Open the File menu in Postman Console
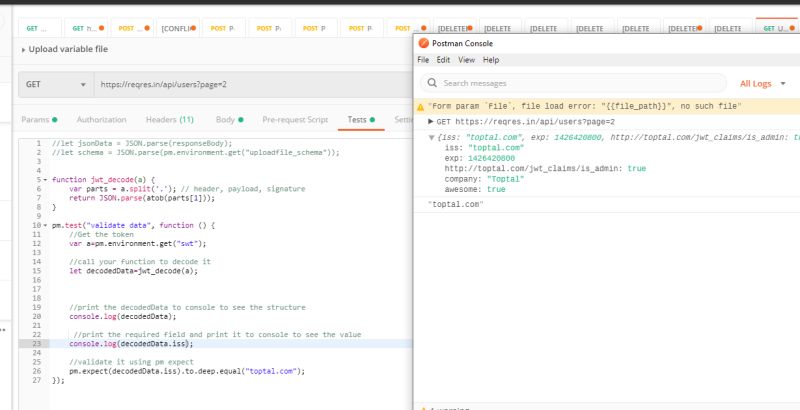The height and width of the screenshot is (410, 800). coord(423,60)
